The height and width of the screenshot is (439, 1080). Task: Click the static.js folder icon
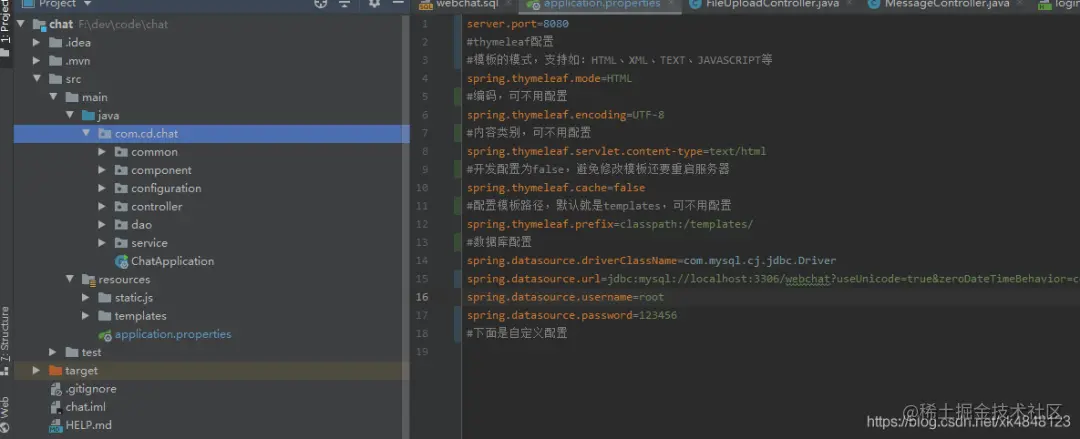pos(105,298)
